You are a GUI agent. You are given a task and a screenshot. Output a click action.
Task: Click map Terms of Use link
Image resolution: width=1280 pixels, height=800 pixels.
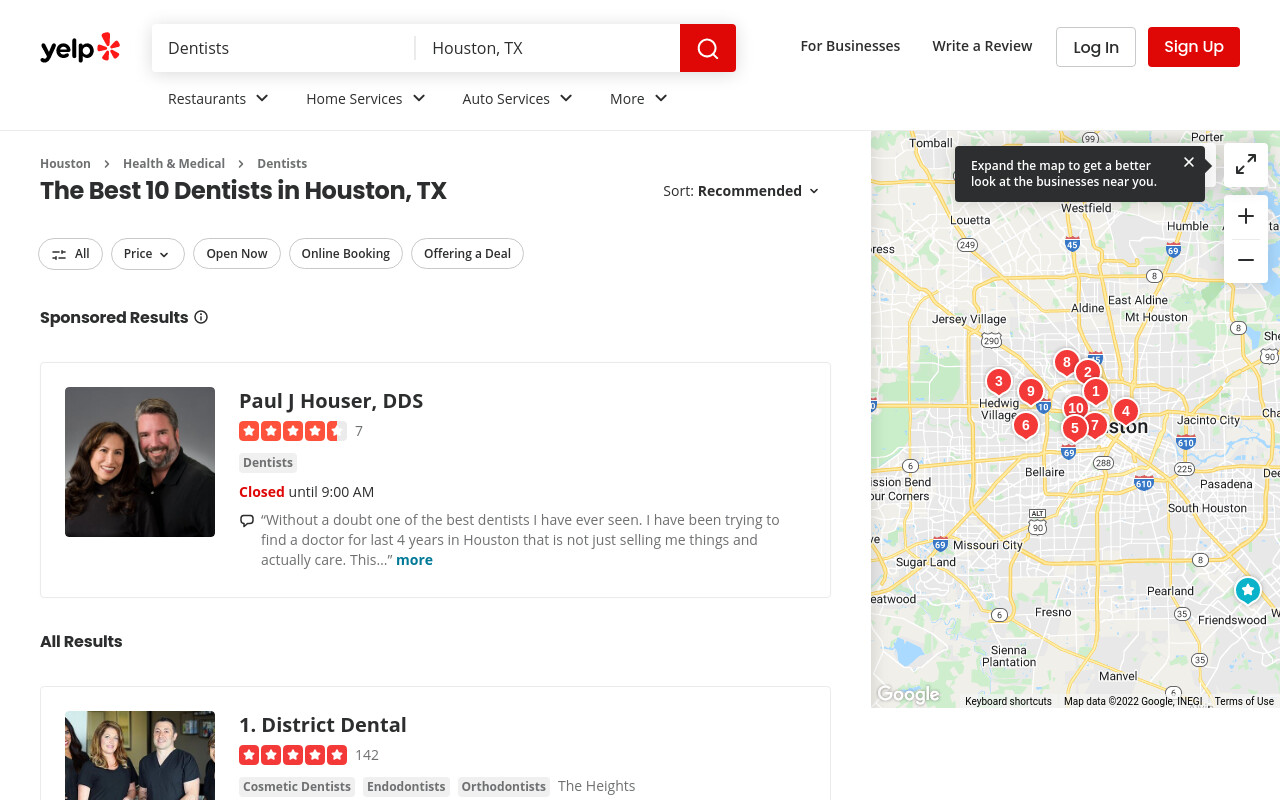click(1244, 701)
